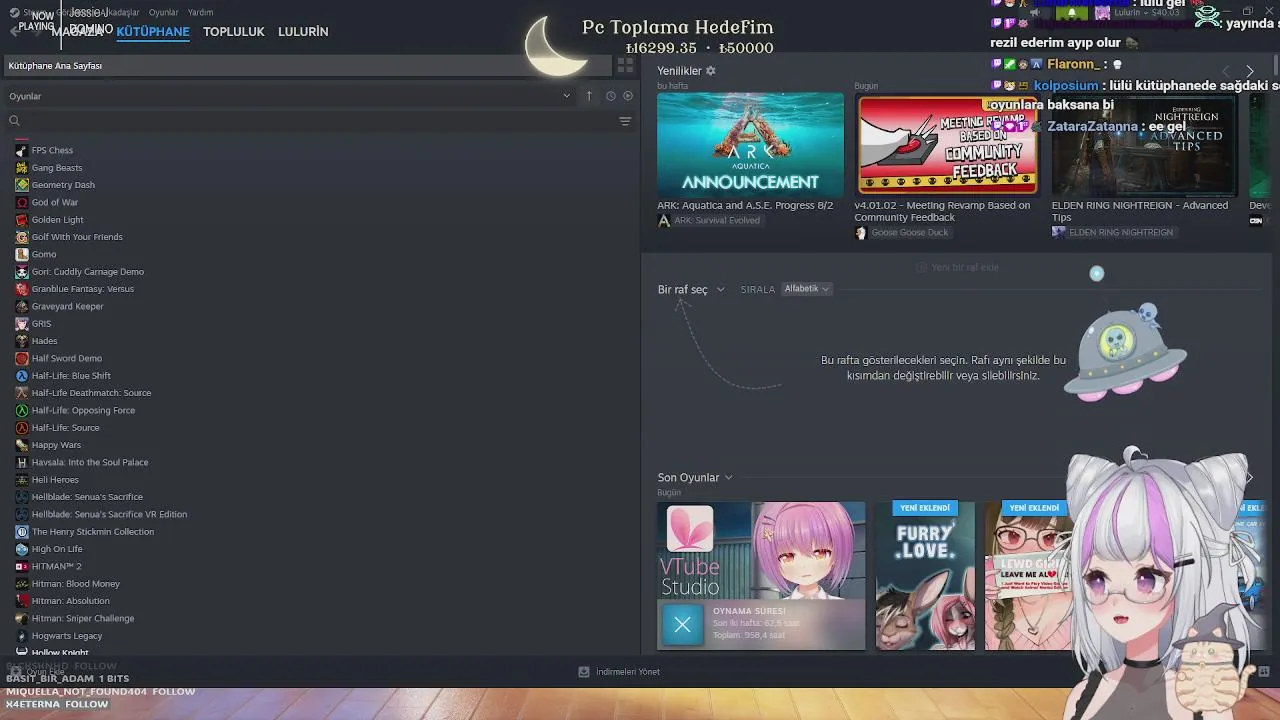This screenshot has width=1280, height=720.
Task: Click Half-Life: Blue Shift icon
Action: coord(22,376)
